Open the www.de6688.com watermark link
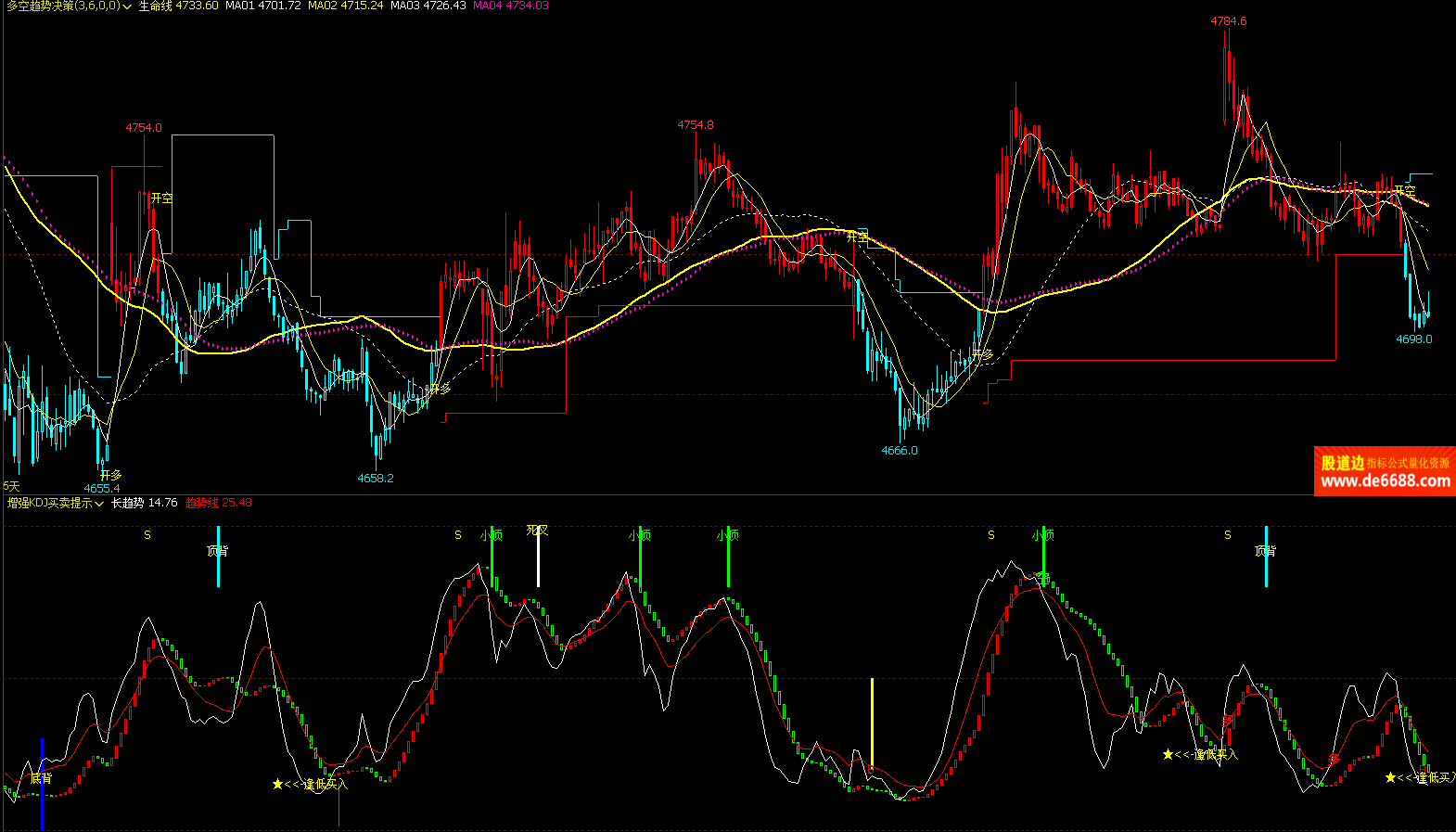 pos(1385,480)
